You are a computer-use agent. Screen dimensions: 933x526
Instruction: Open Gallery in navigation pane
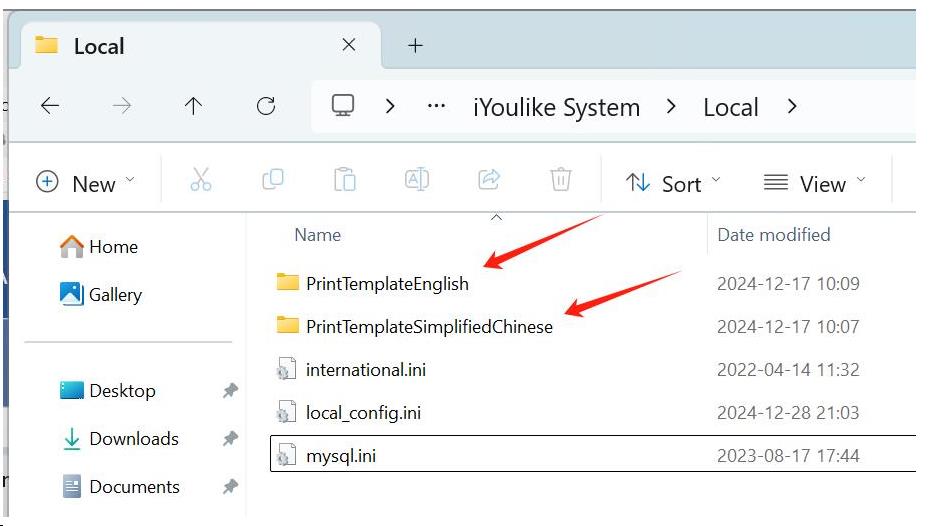(114, 295)
